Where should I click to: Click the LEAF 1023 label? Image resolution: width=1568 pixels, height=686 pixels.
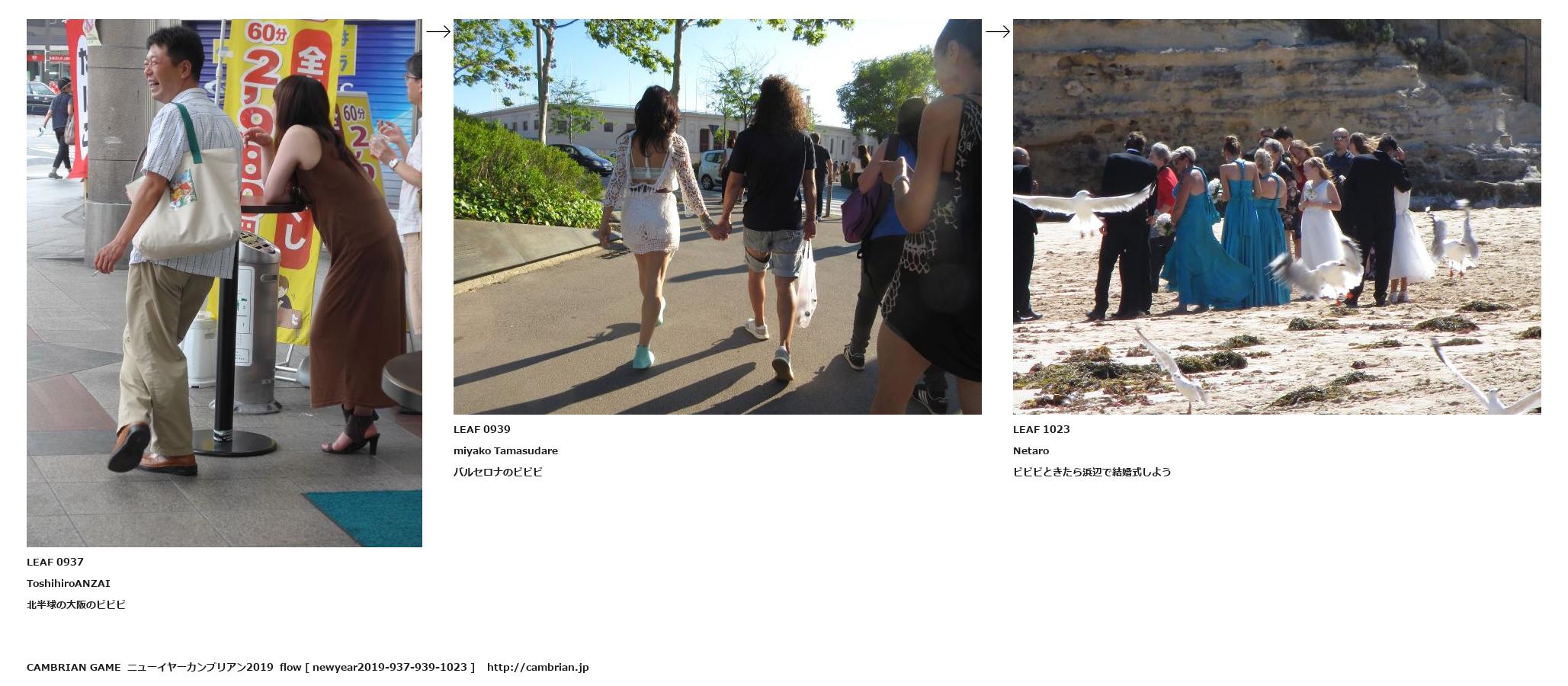coord(1041,429)
